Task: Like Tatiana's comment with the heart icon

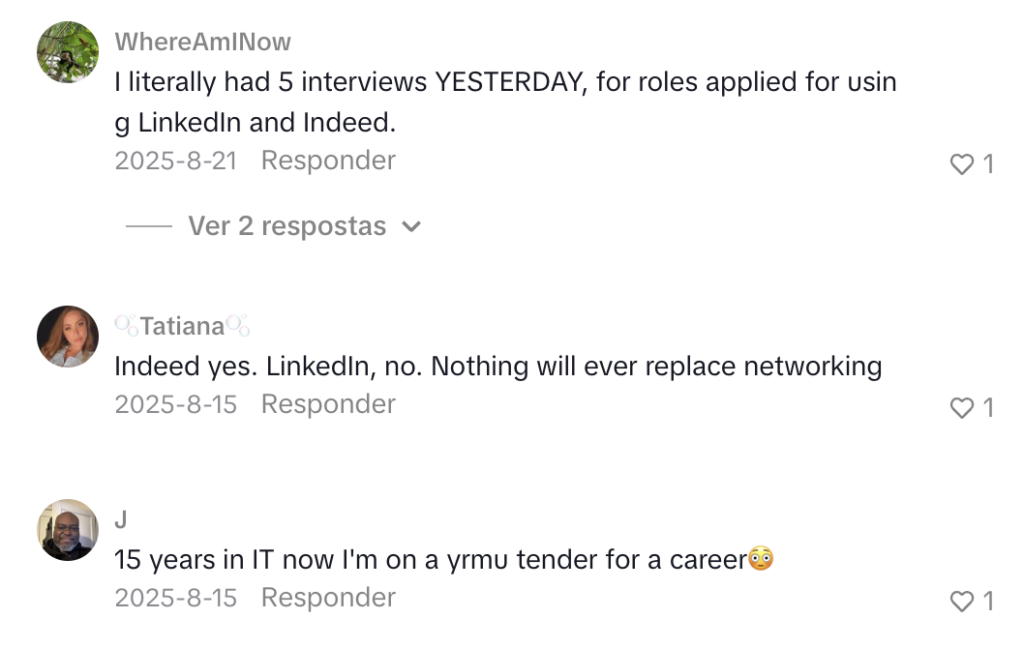Action: 961,408
